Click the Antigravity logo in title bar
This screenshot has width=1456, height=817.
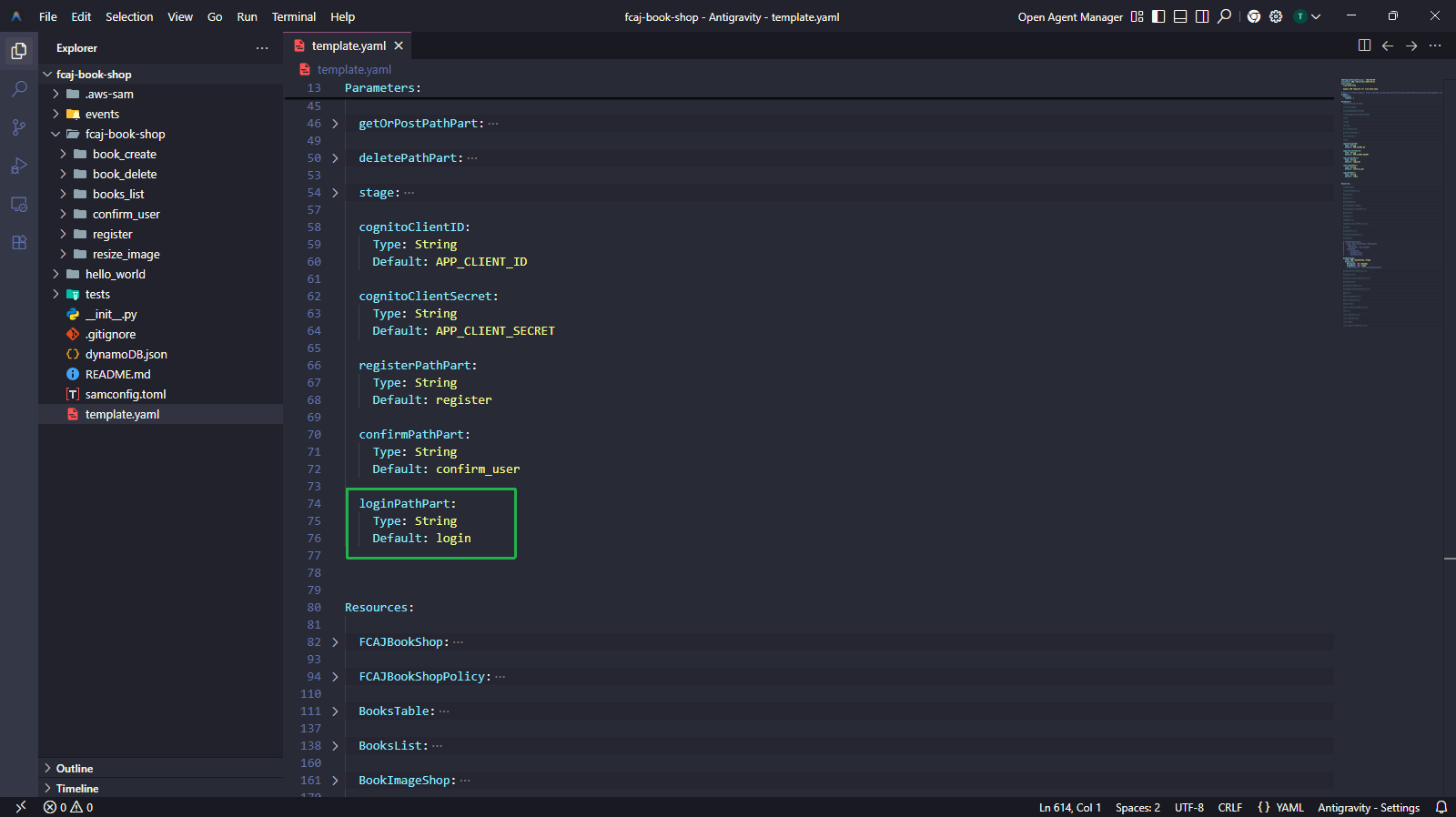tap(16, 16)
